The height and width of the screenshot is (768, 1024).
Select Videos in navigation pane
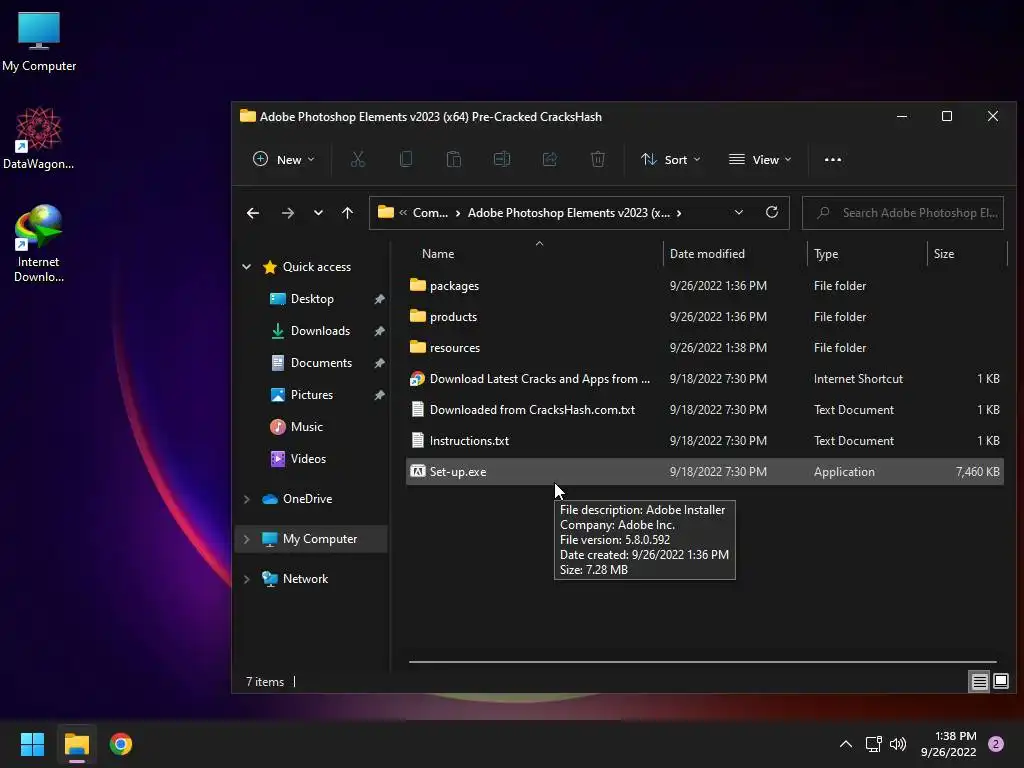308,459
